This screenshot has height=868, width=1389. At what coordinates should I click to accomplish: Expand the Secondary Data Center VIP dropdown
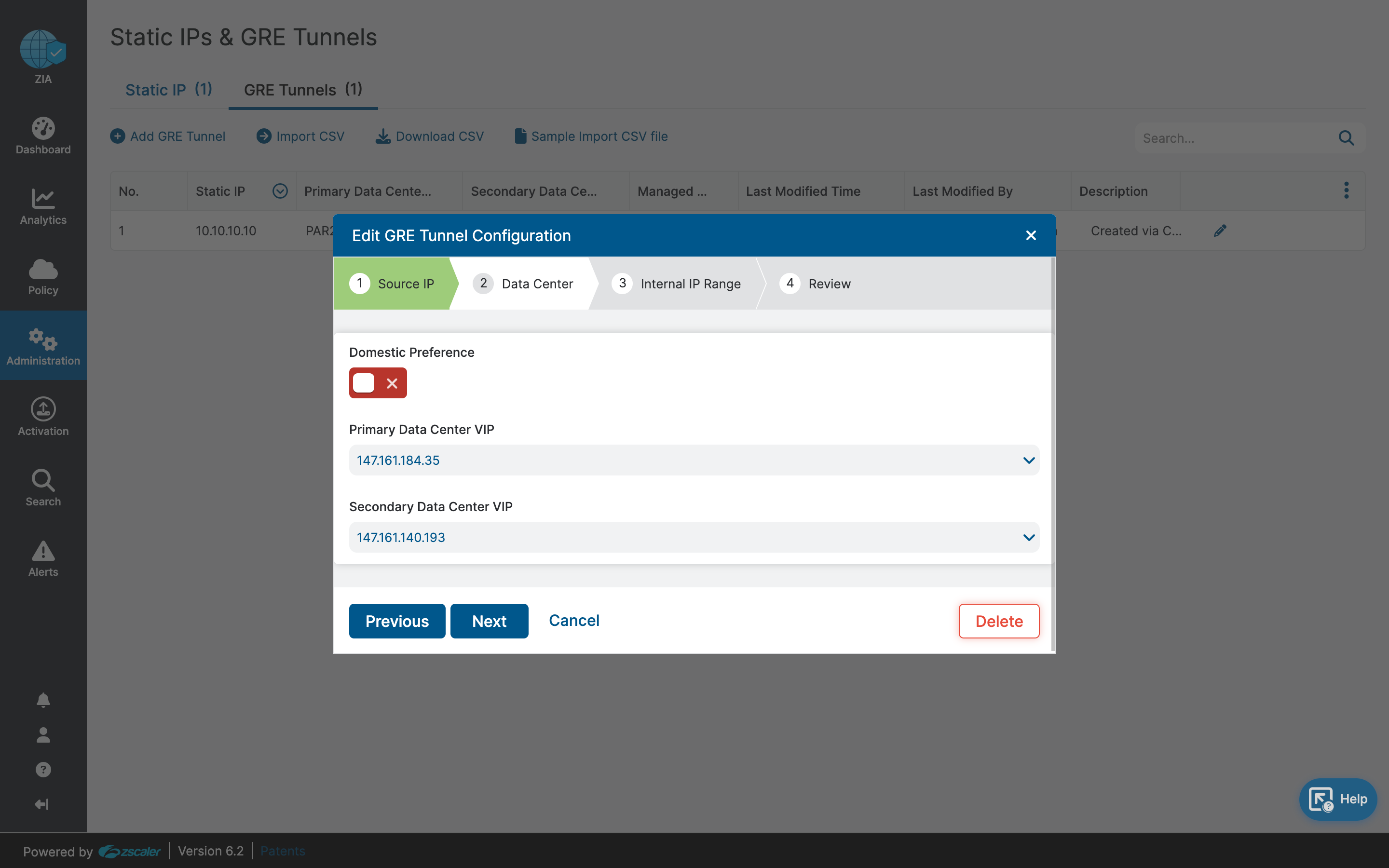pos(1028,537)
